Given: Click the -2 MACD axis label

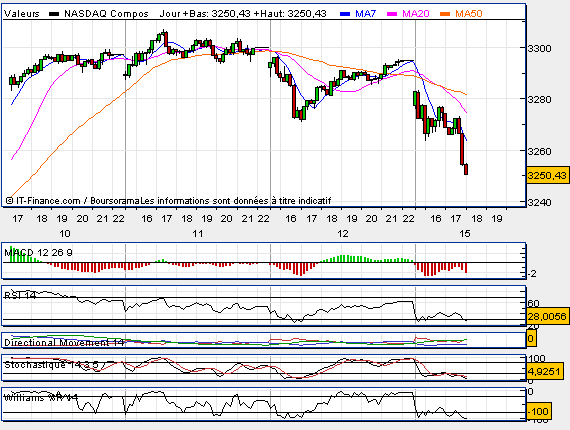Looking at the screenshot, I should pos(531,274).
